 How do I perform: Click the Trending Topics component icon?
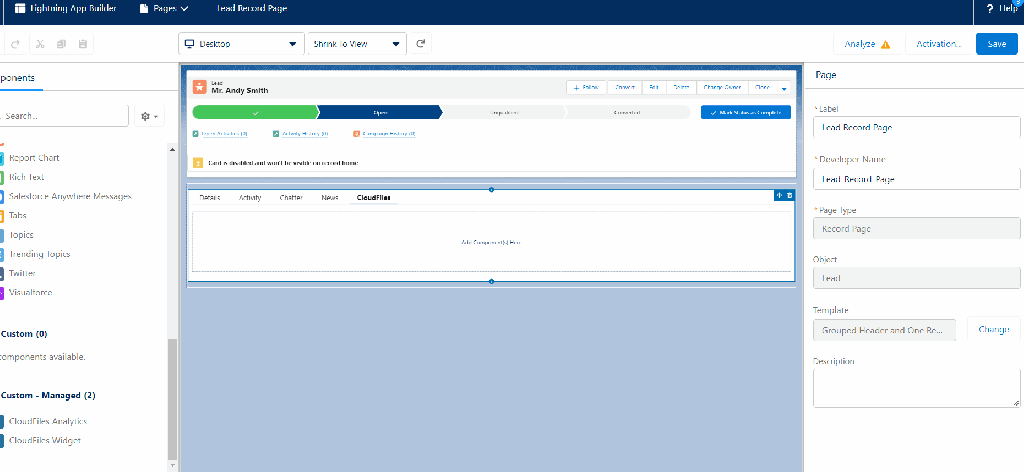point(1,254)
